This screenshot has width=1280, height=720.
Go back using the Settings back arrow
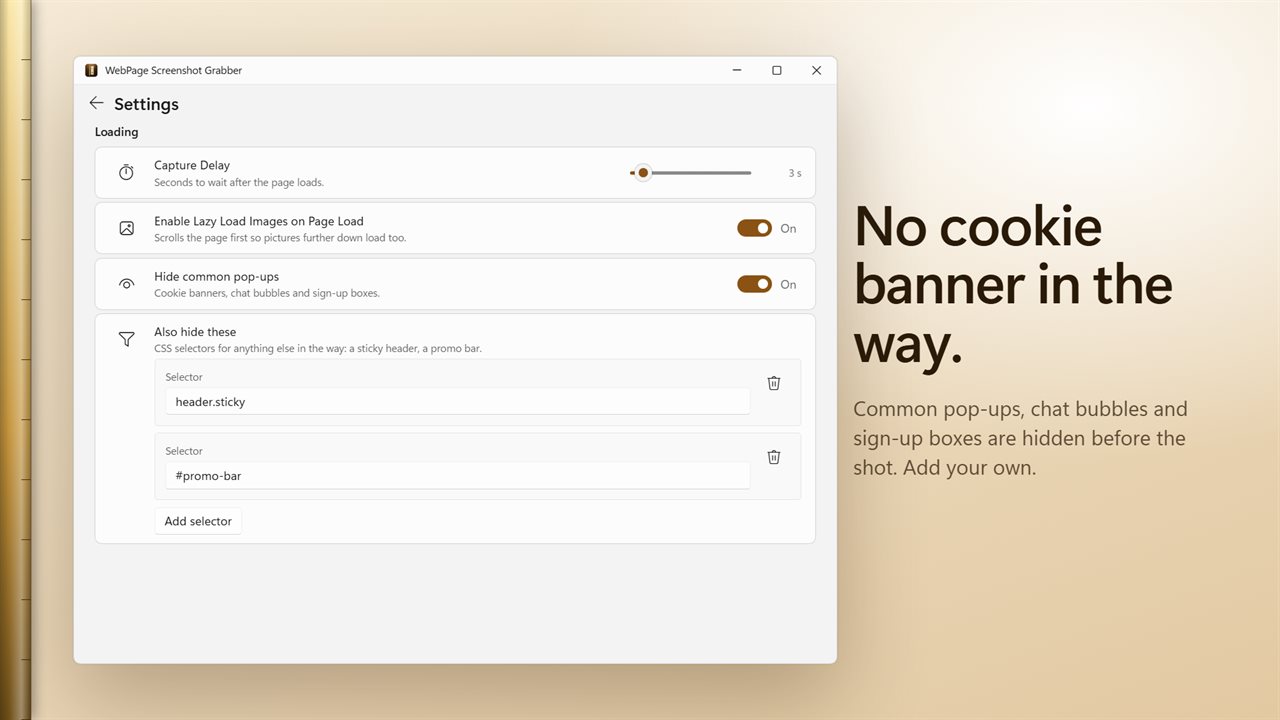[96, 103]
